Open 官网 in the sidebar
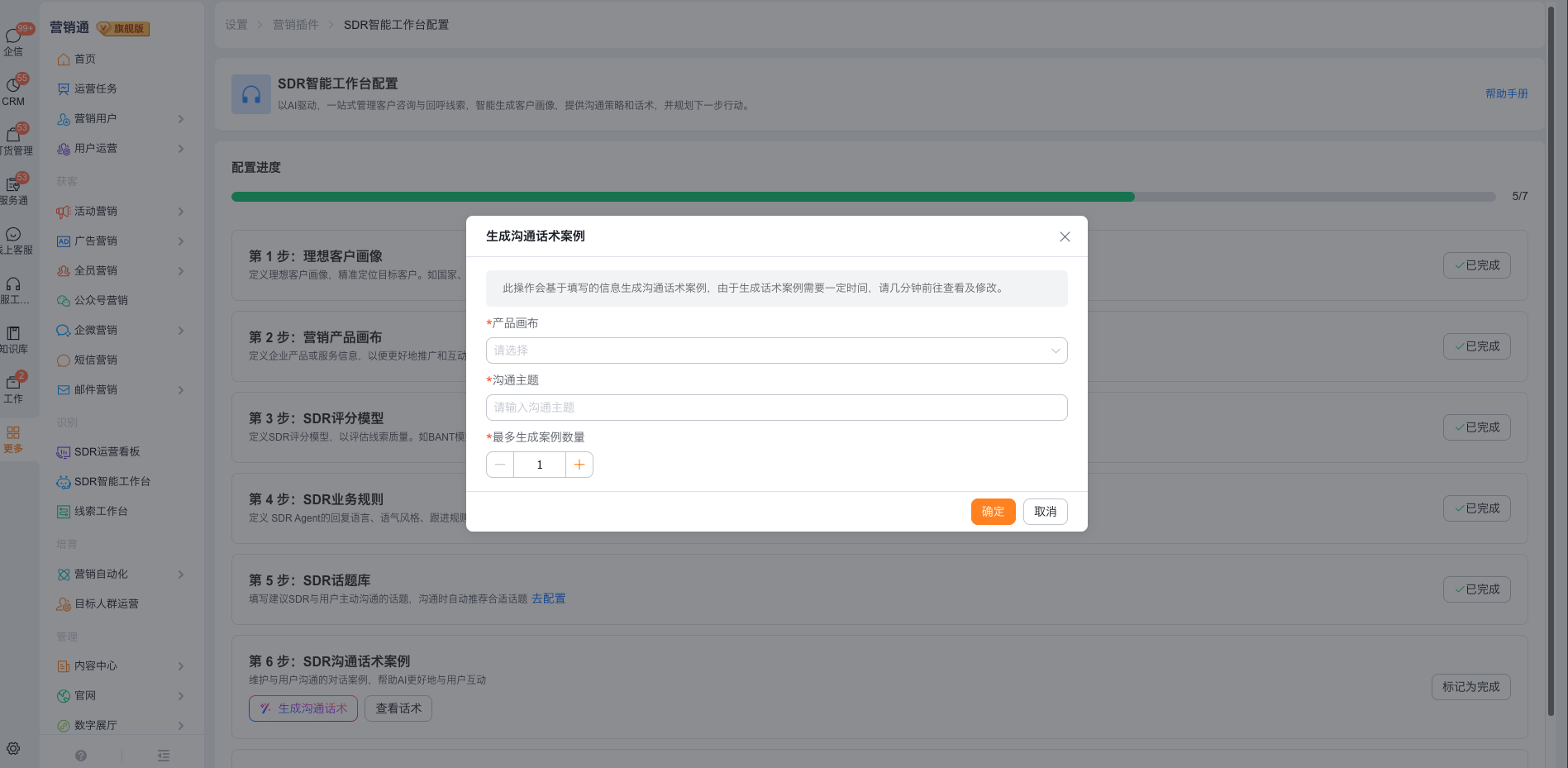 85,696
